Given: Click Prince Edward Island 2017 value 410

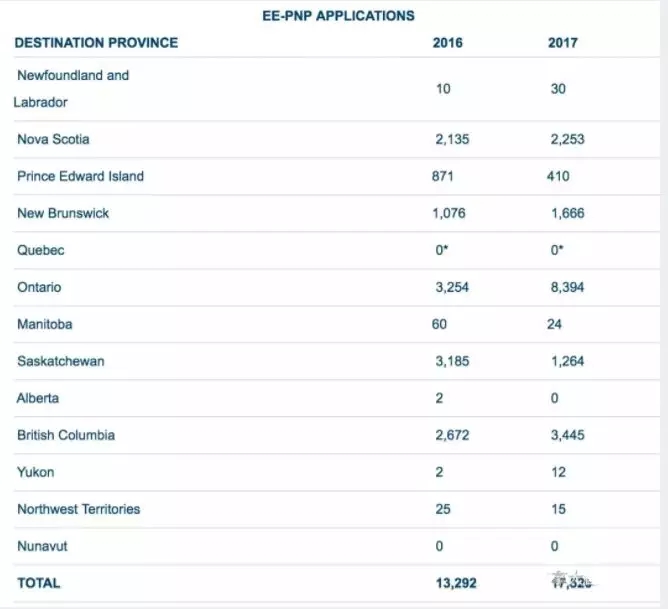Looking at the screenshot, I should click(x=558, y=176).
